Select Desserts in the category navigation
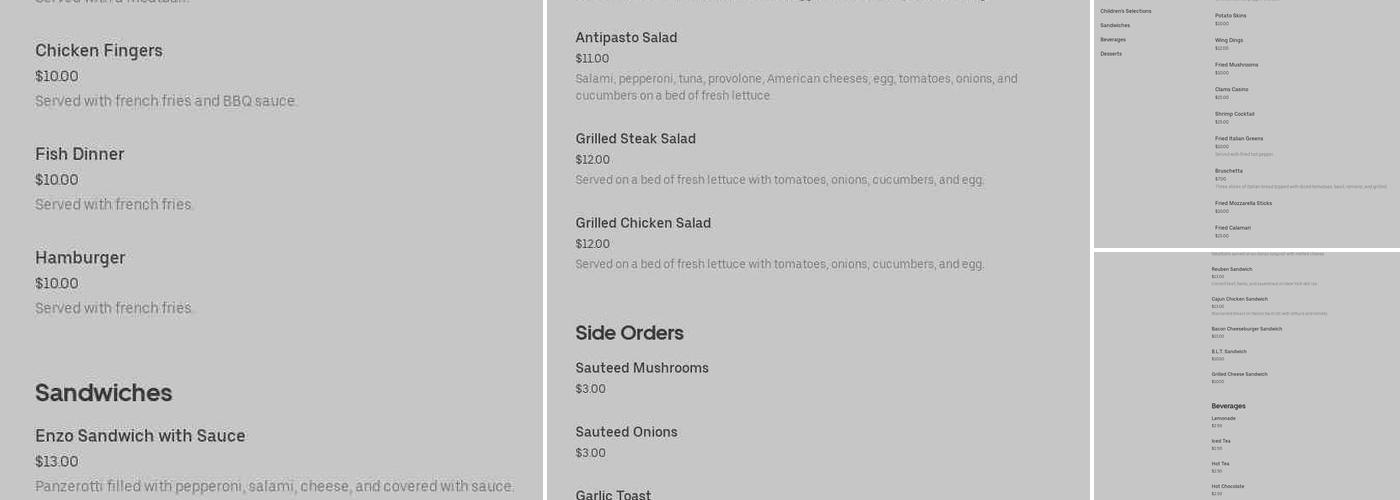Image resolution: width=1400 pixels, height=500 pixels. 1111,54
